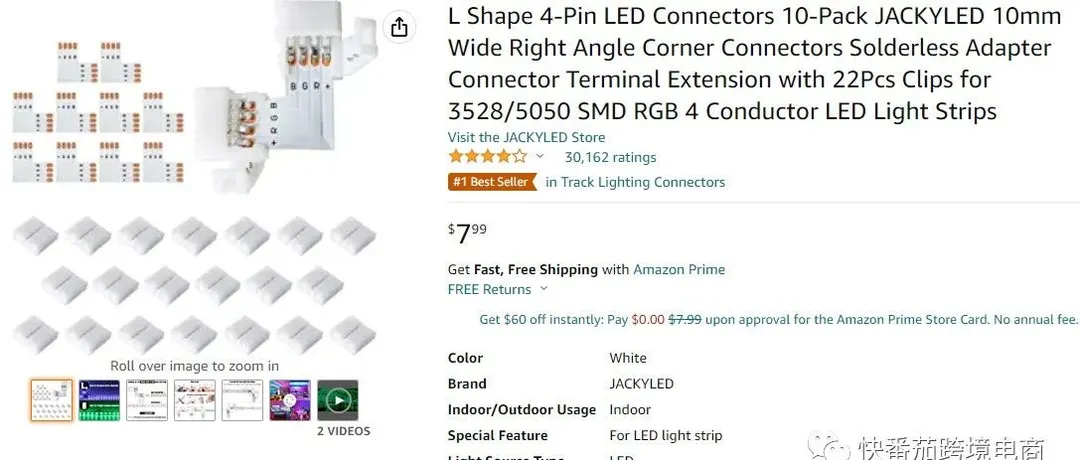
Task: Click the #1 Best Seller badge
Action: coord(492,182)
